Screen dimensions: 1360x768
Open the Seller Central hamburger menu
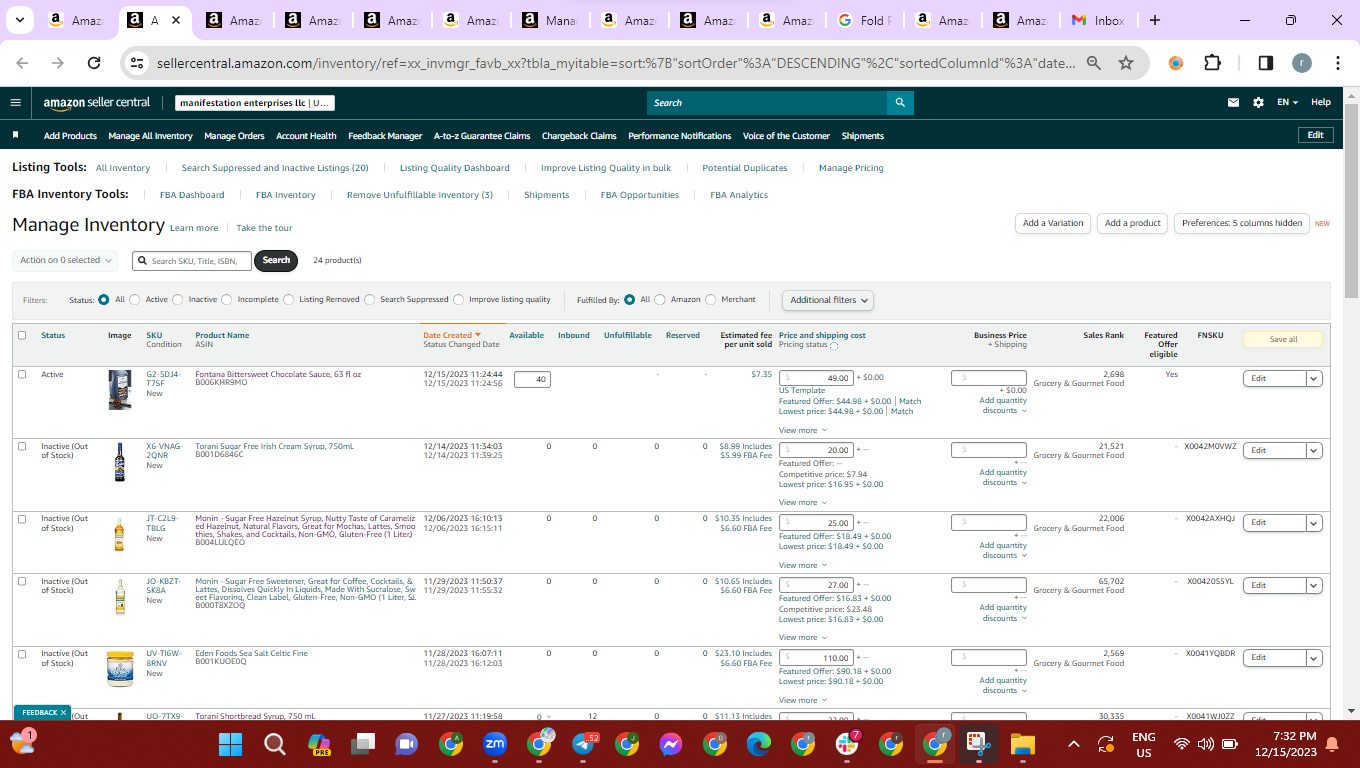tap(15, 102)
